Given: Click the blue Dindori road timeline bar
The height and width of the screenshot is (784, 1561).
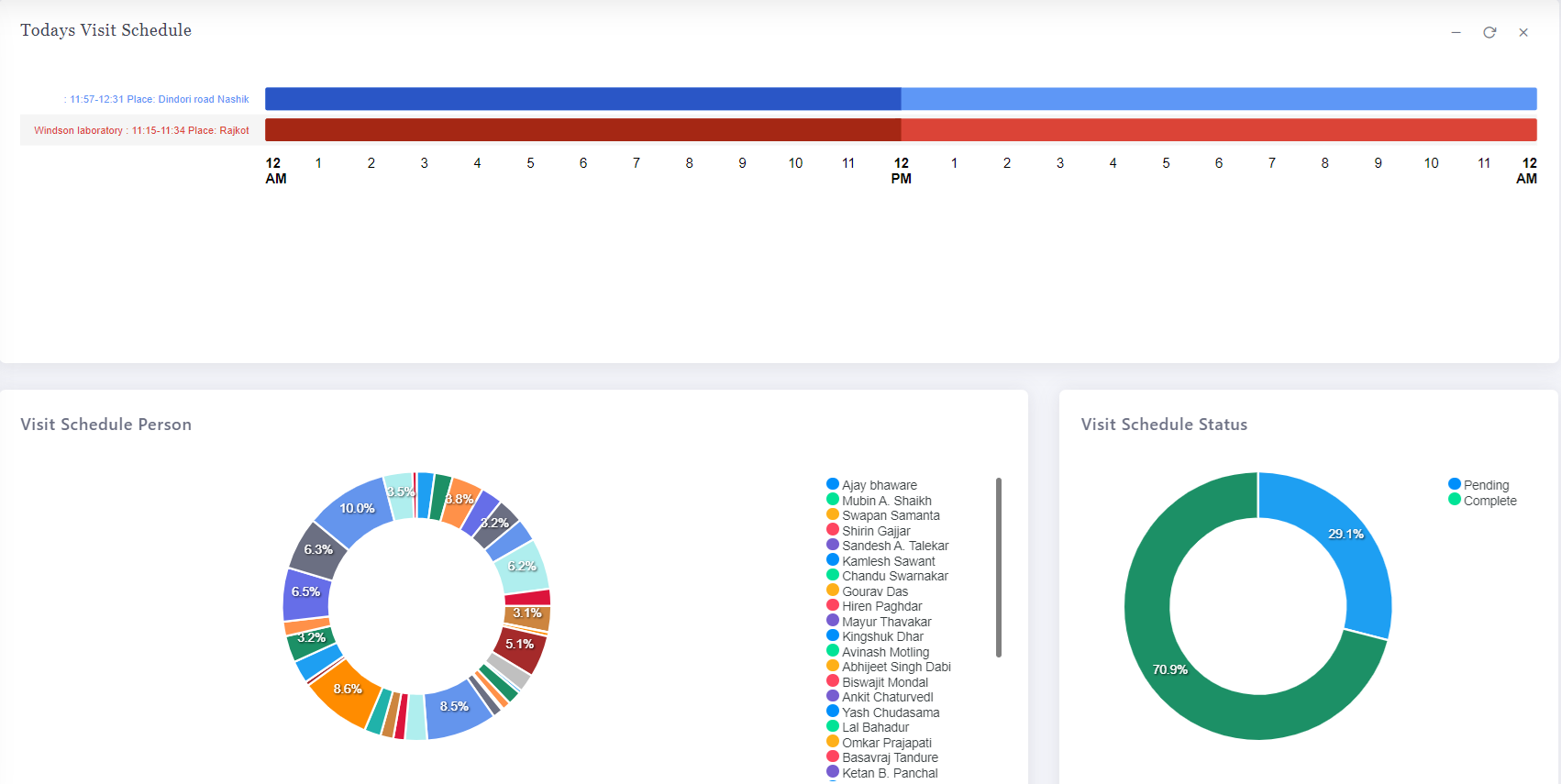Looking at the screenshot, I should [x=901, y=99].
